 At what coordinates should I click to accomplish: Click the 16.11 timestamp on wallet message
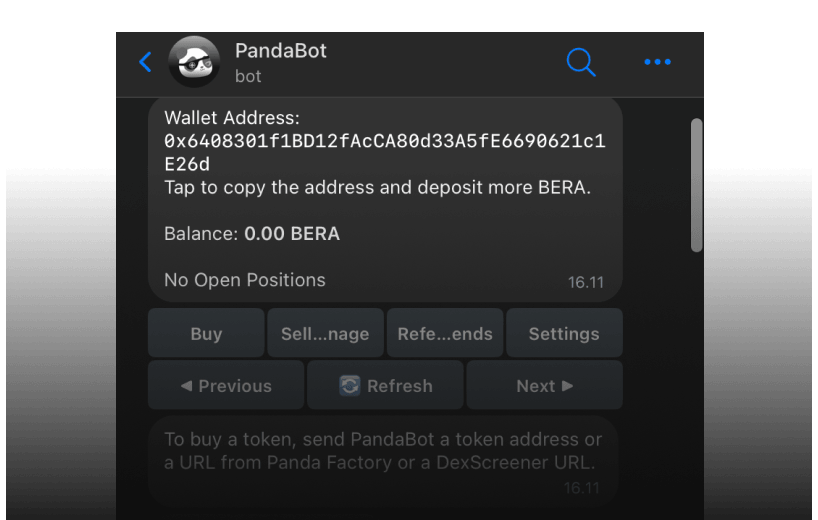pos(585,282)
